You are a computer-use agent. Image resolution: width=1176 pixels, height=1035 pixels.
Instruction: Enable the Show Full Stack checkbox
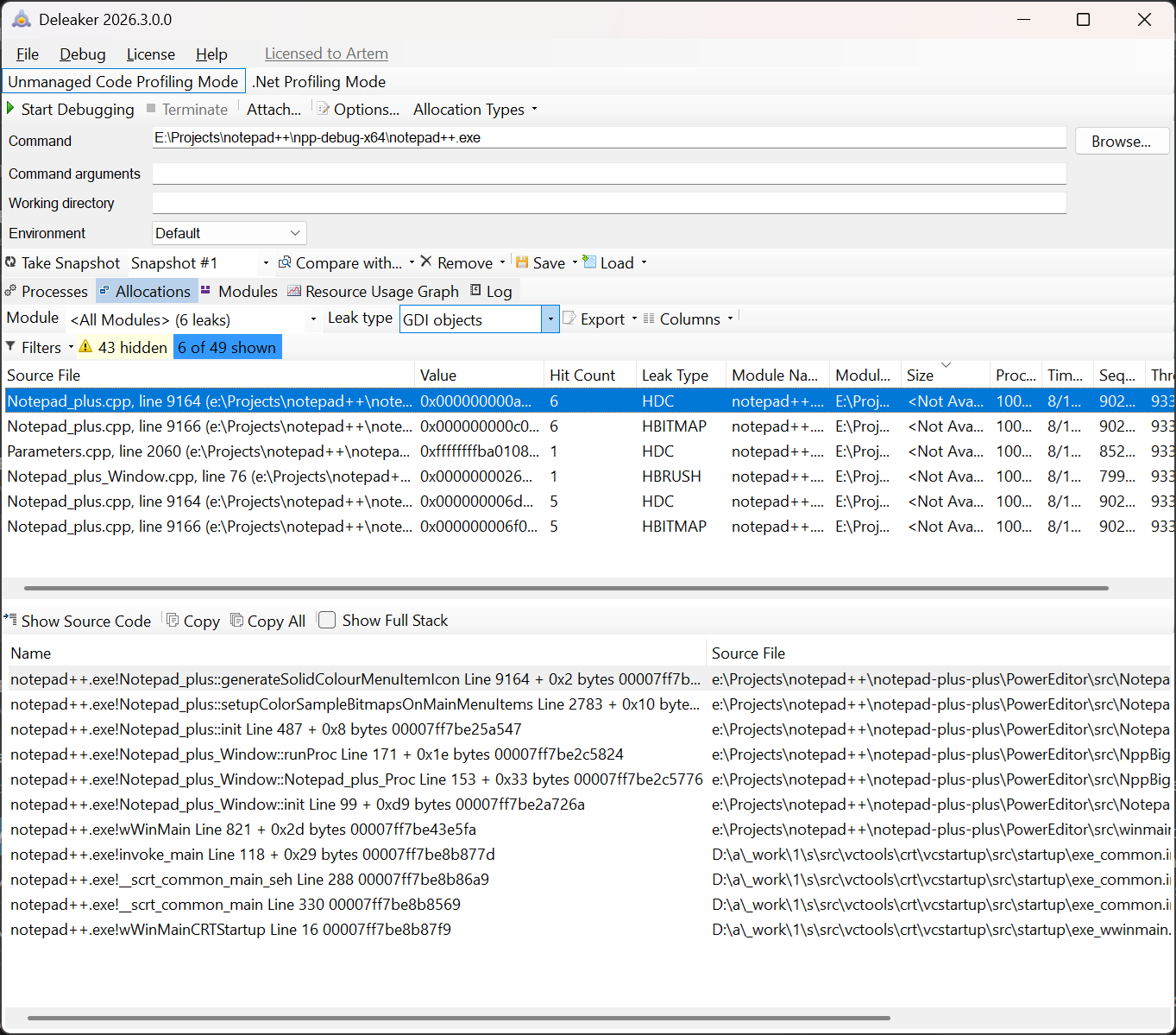(x=327, y=620)
